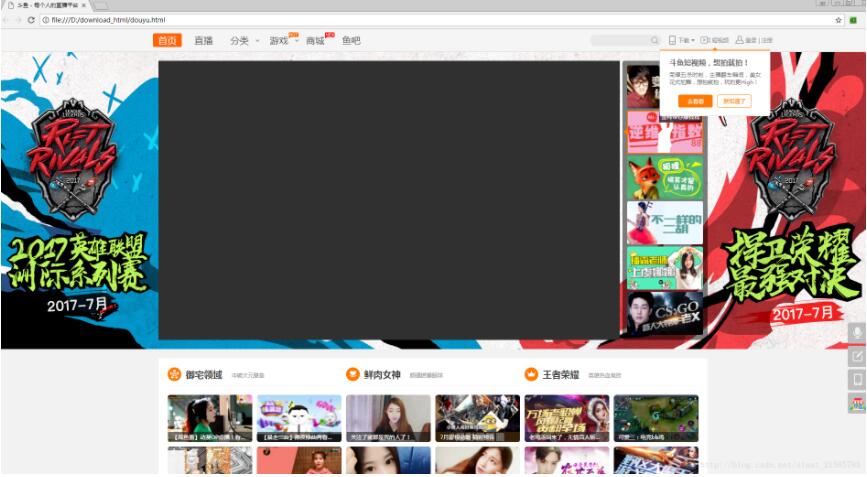This screenshot has width=867, height=477.
Task: Open the cartoon white character stream card
Action: [x=299, y=418]
